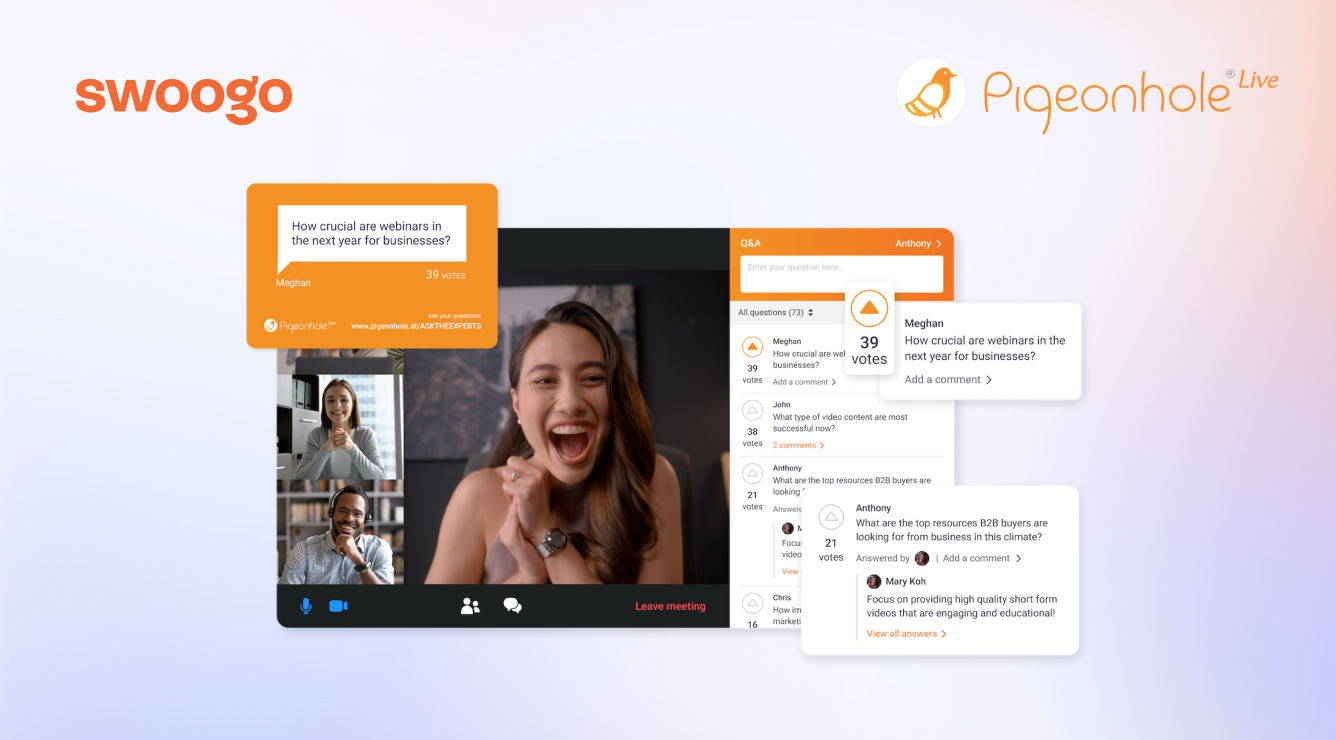Upvote John's question about video content

[x=752, y=413]
